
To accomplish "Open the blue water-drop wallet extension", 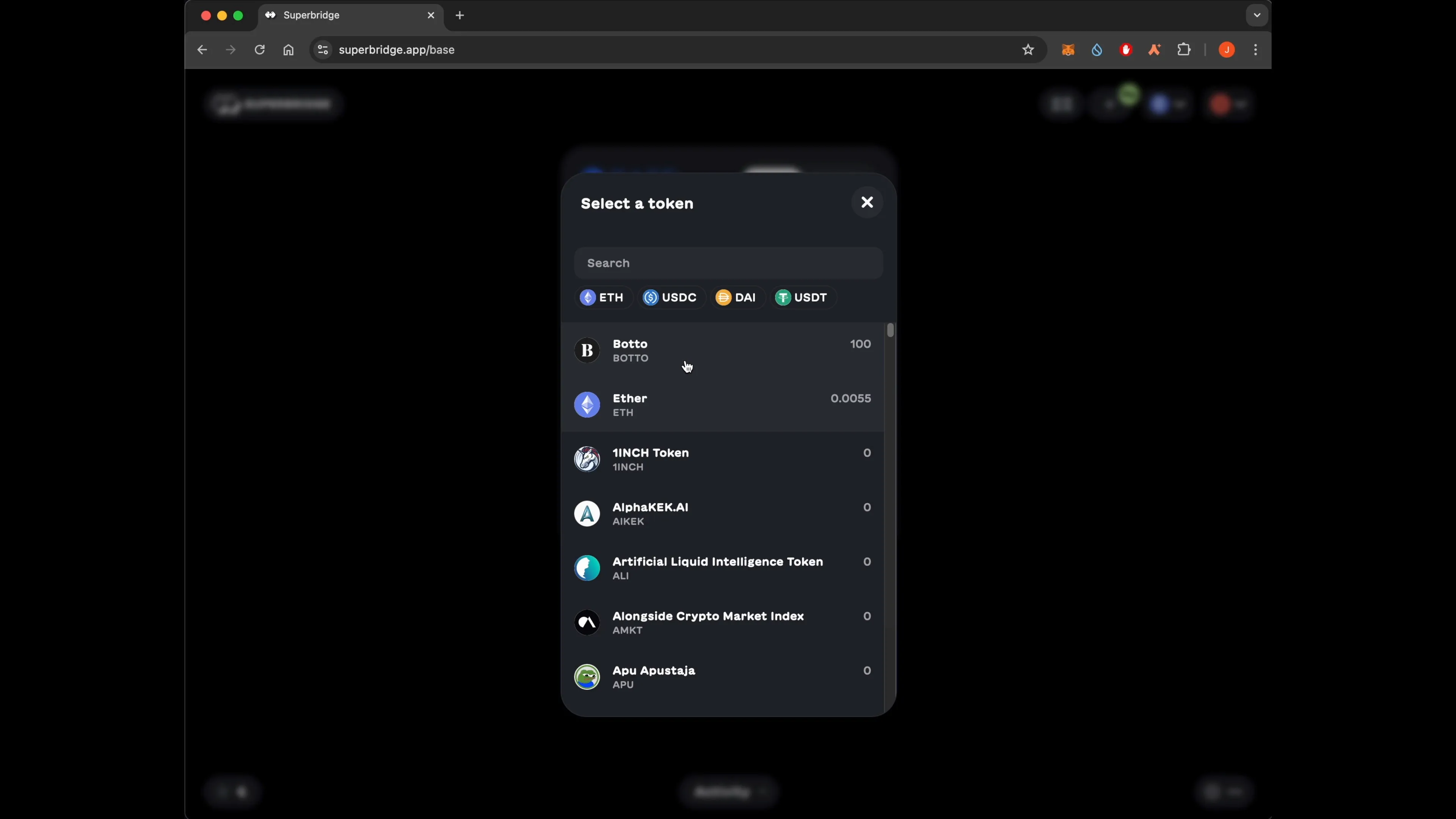I will tap(1097, 50).
